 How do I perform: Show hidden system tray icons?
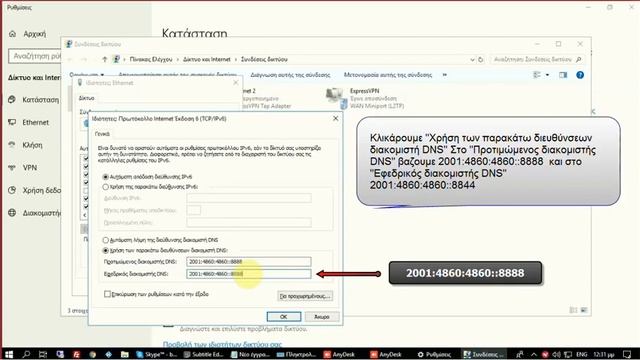[x=534, y=354]
